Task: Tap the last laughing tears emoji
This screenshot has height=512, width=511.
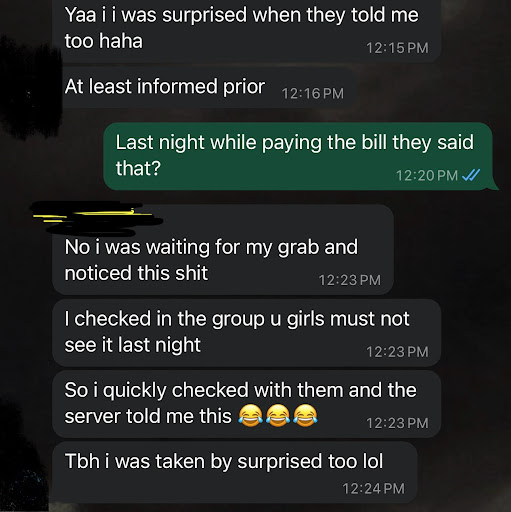Action: pyautogui.click(x=305, y=416)
